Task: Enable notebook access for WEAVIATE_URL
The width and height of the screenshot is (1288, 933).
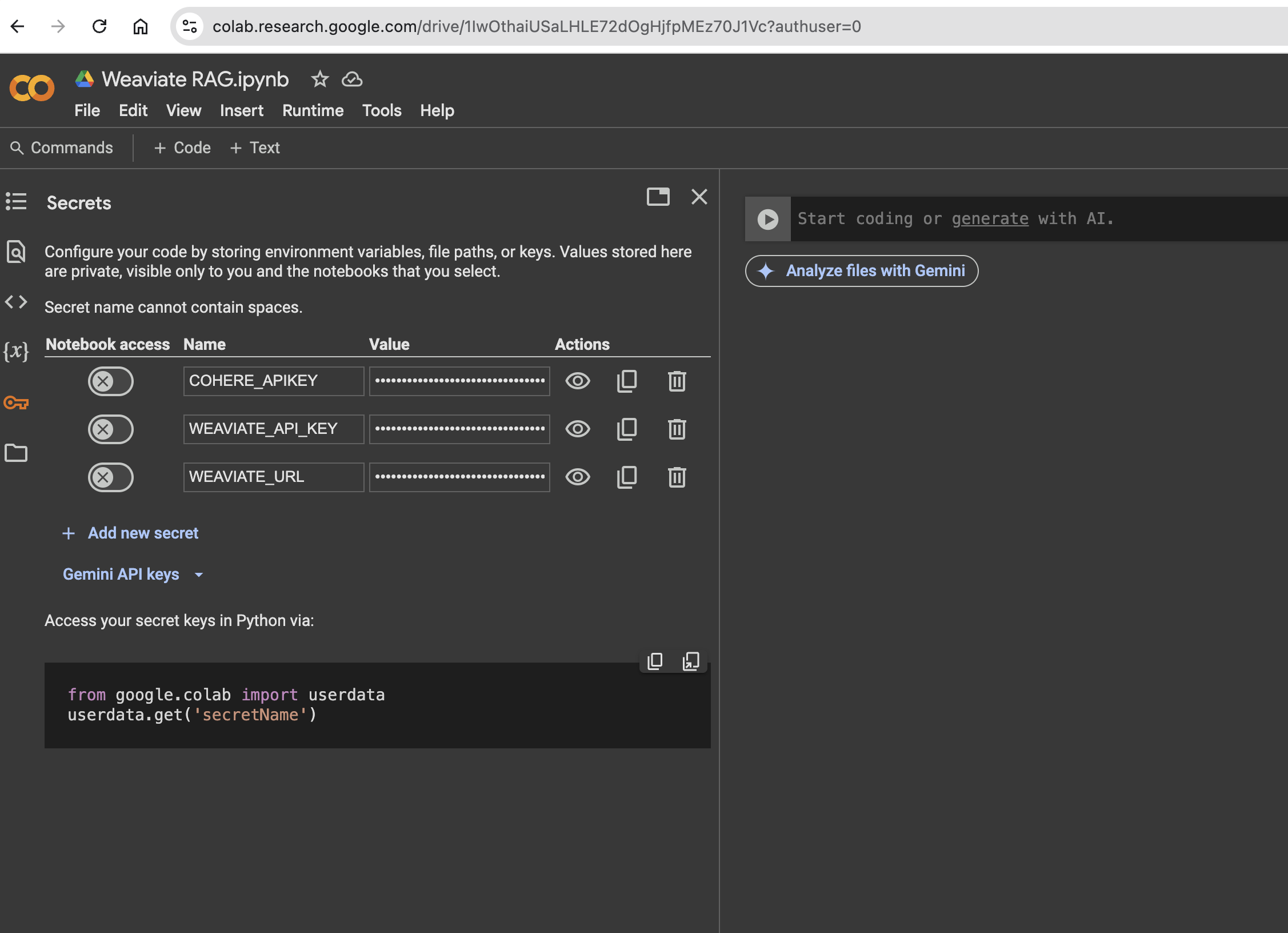Action: click(x=110, y=477)
